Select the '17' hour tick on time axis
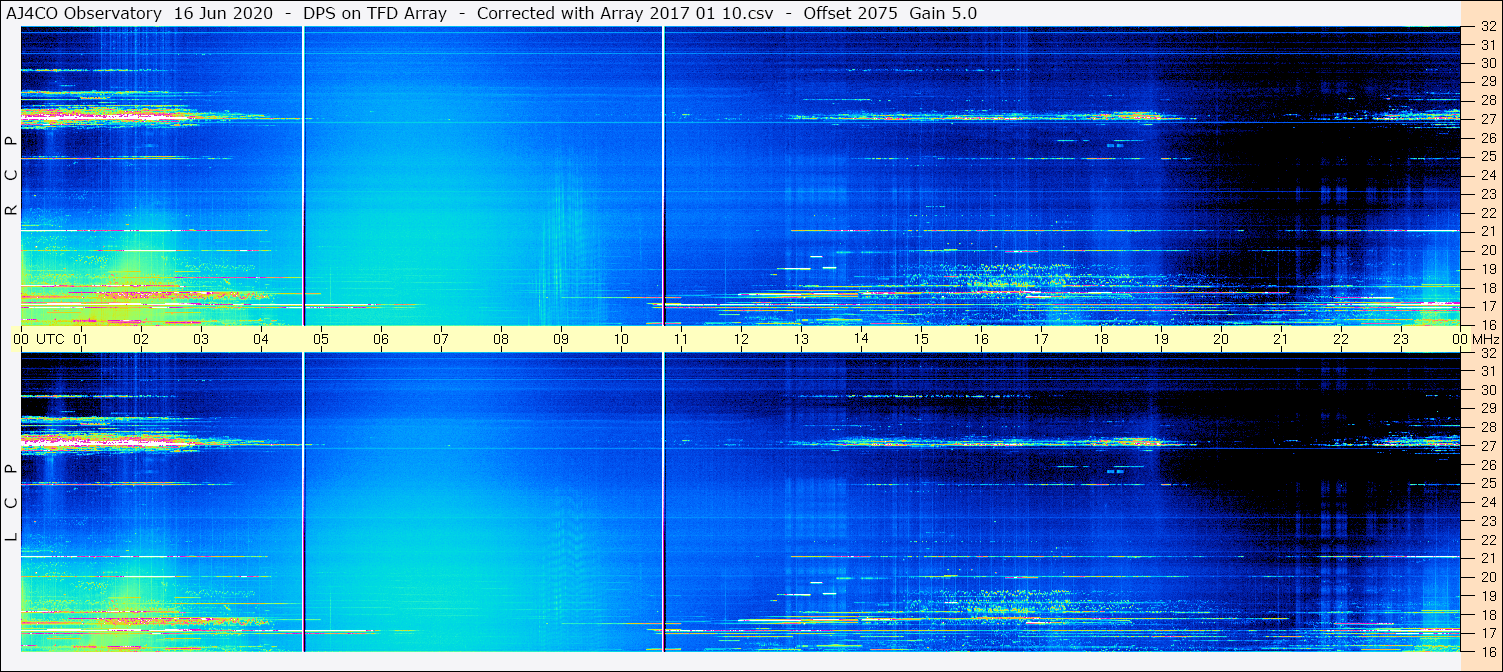Image resolution: width=1503 pixels, height=672 pixels. point(1041,339)
